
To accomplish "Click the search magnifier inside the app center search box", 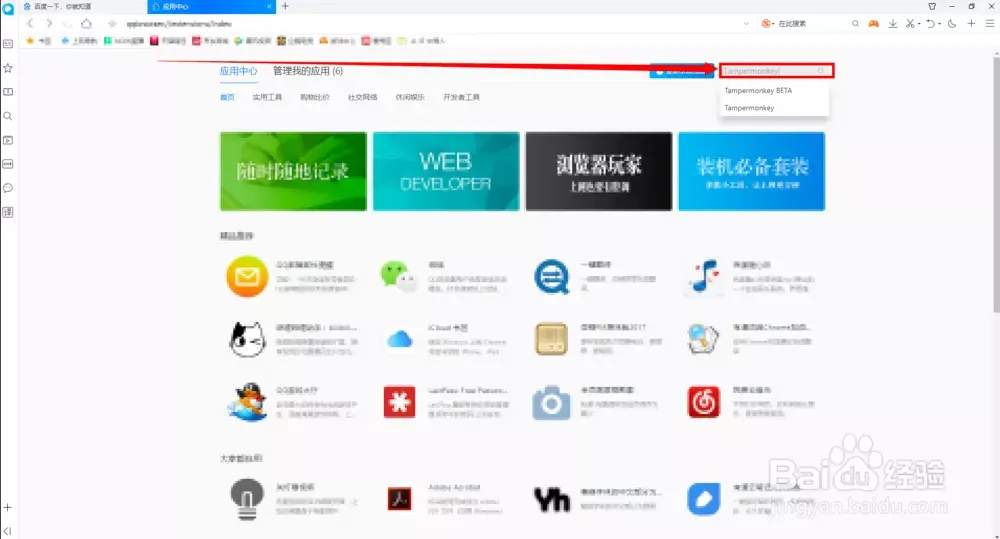I will click(821, 71).
